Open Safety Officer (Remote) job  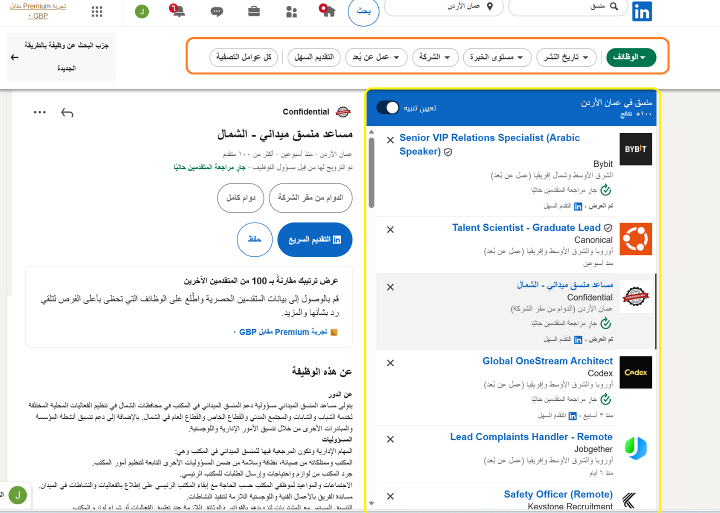point(558,494)
